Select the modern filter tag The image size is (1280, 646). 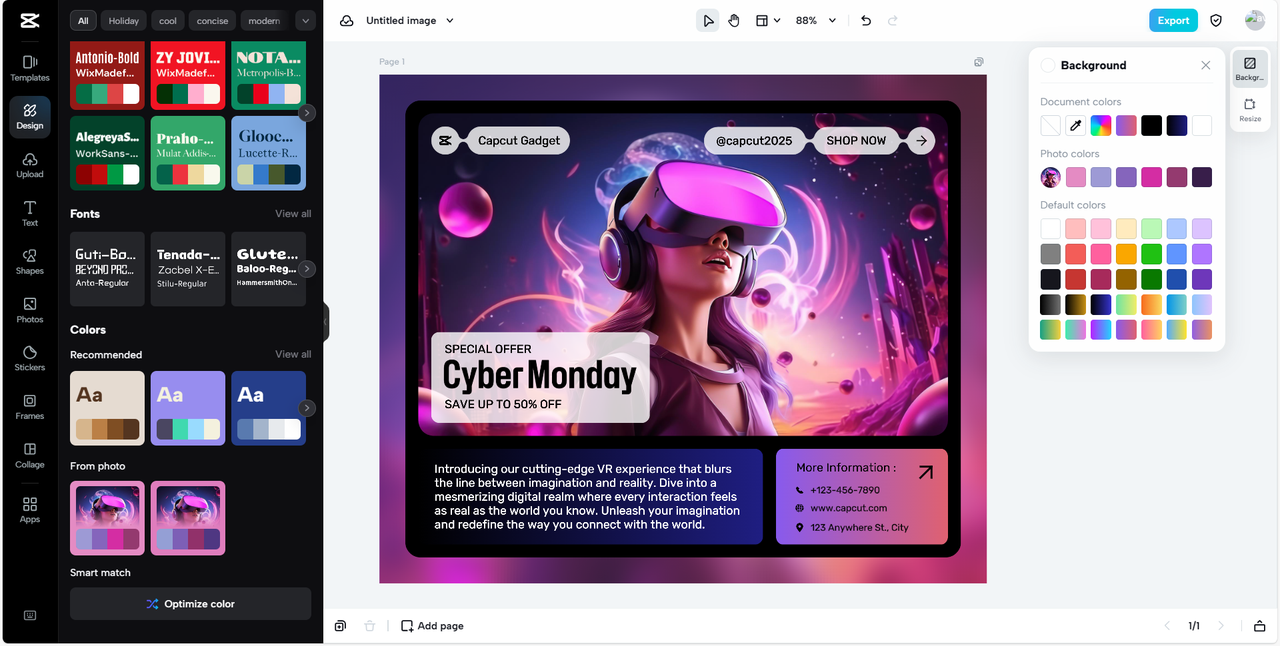264,20
